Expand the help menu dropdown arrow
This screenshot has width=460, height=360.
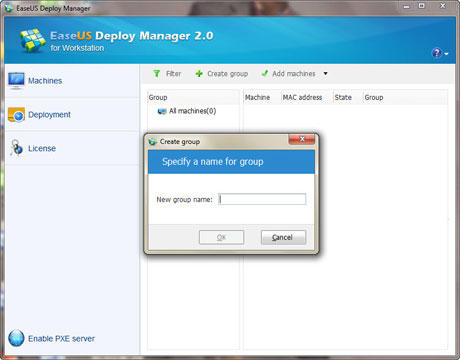446,53
